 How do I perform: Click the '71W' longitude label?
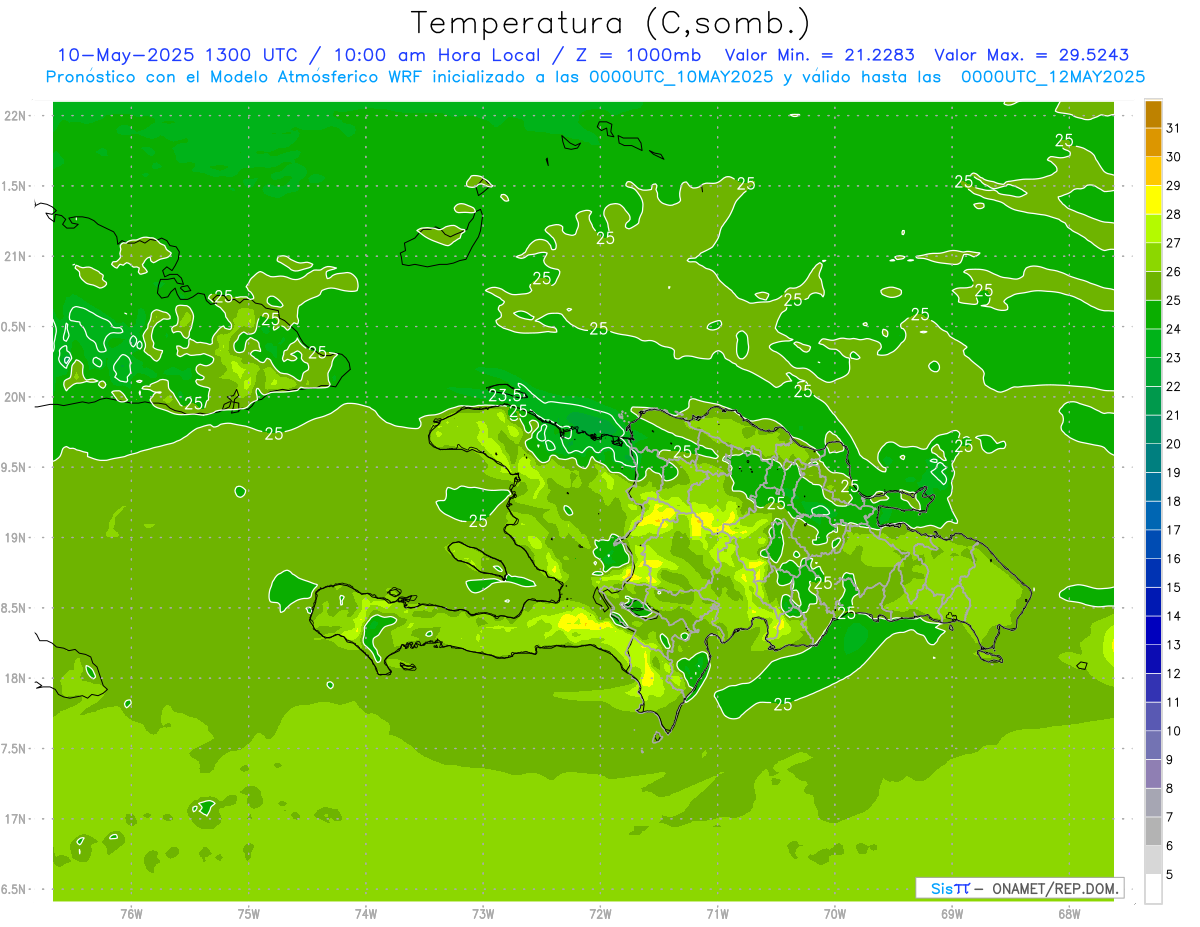click(x=717, y=913)
